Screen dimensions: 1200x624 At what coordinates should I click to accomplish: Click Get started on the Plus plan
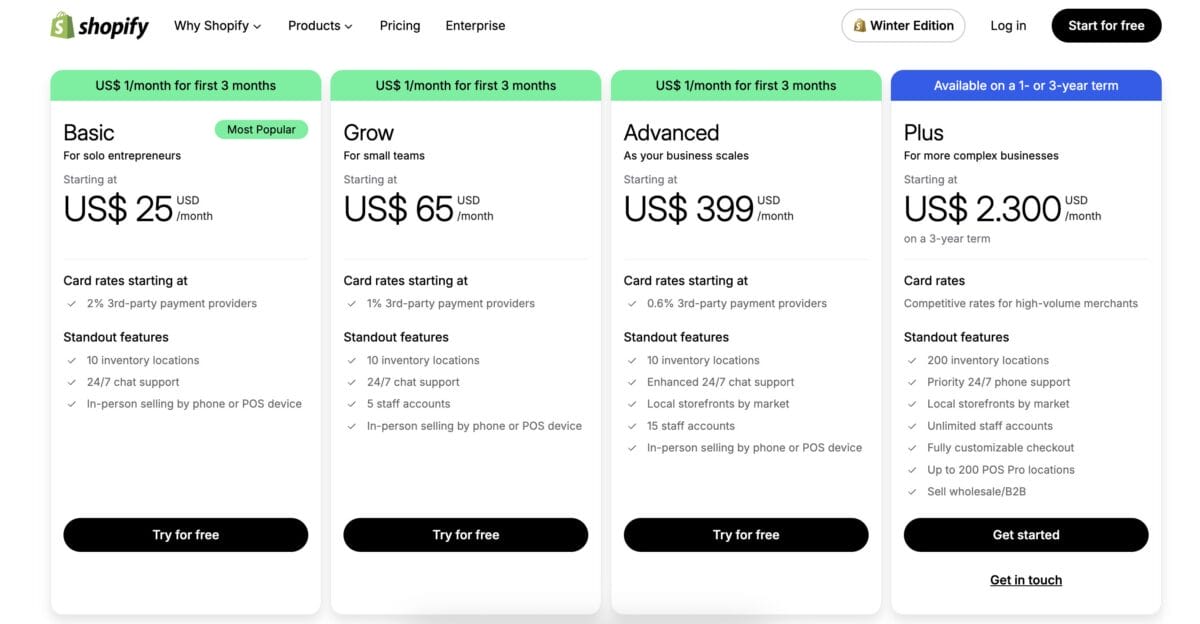tap(1026, 534)
